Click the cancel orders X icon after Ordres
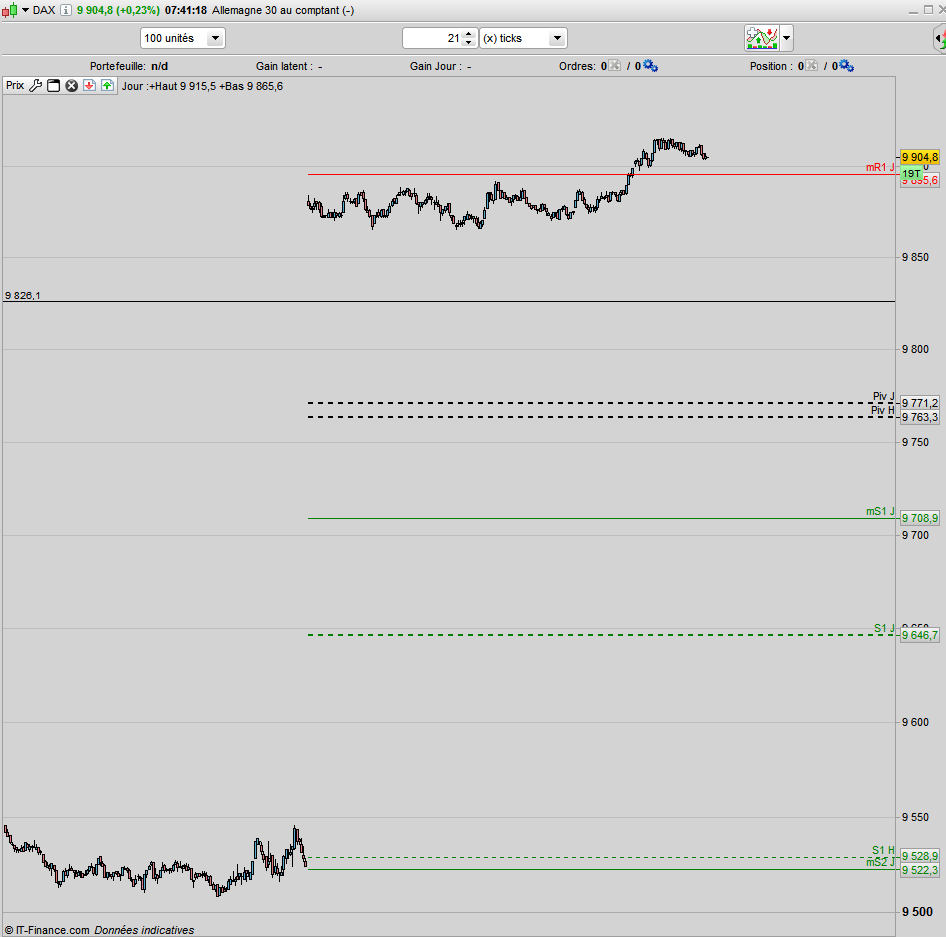946x937 pixels. click(614, 65)
